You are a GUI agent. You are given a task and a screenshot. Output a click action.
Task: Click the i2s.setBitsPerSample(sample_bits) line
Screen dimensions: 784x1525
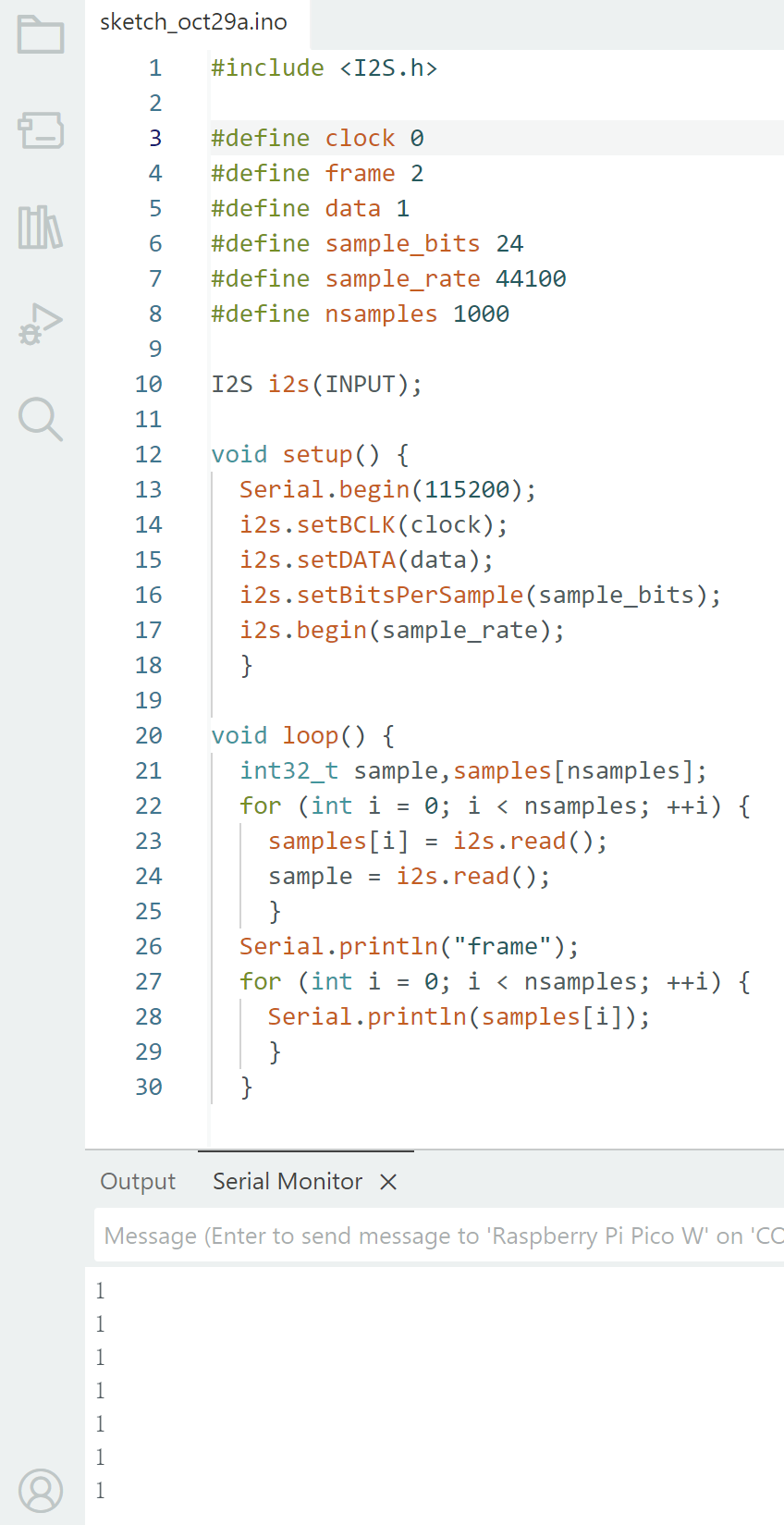(x=480, y=596)
